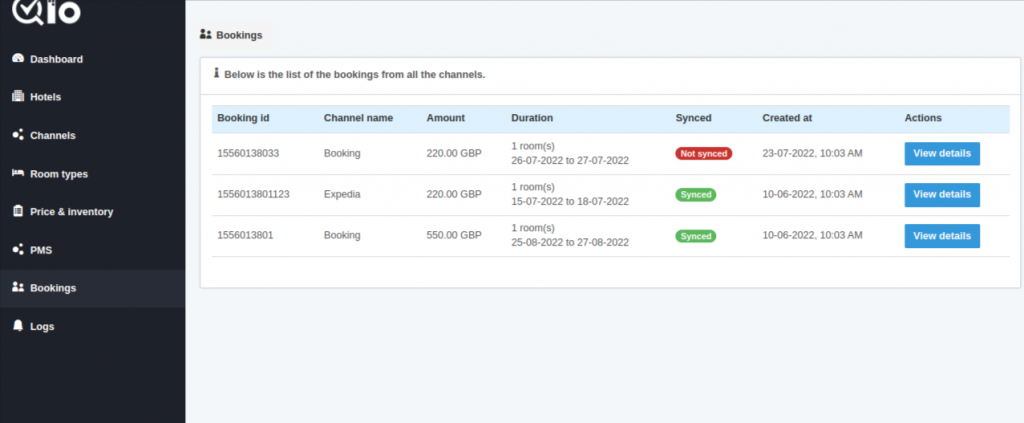Screen dimensions: 1024x423
Task: Click the PMS sidebar icon
Action: (18, 249)
